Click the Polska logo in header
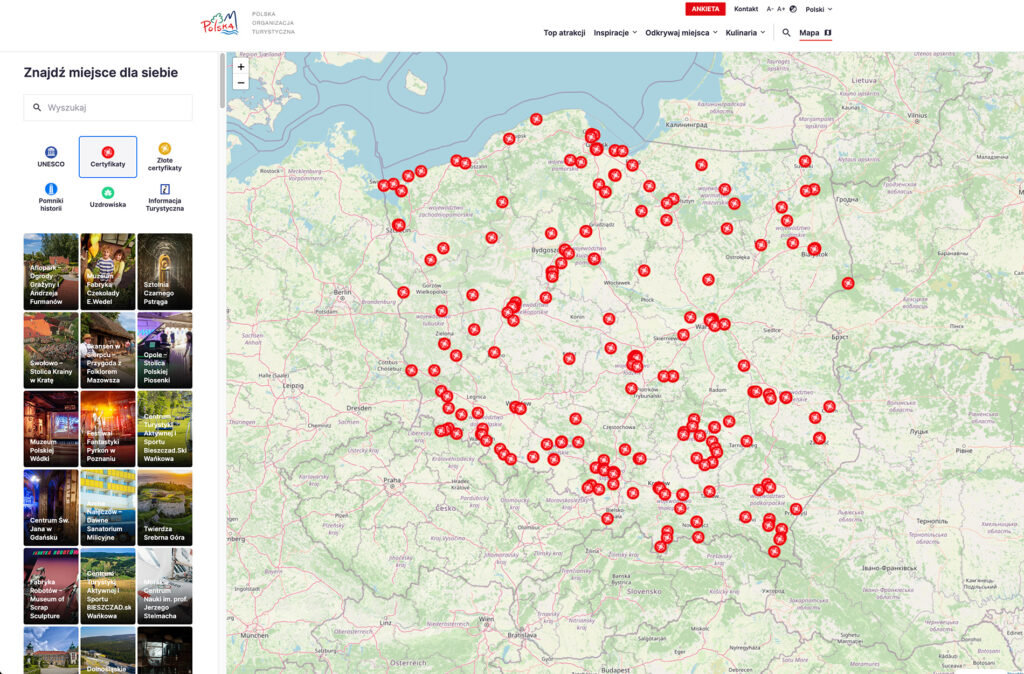The image size is (1024, 674). [x=219, y=24]
